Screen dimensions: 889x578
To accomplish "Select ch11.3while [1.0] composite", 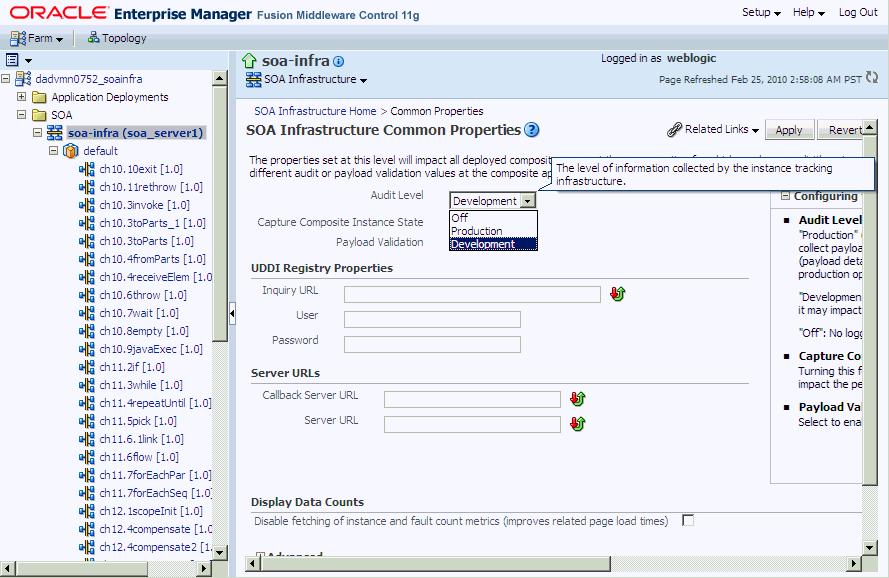I will pyautogui.click(x=141, y=385).
